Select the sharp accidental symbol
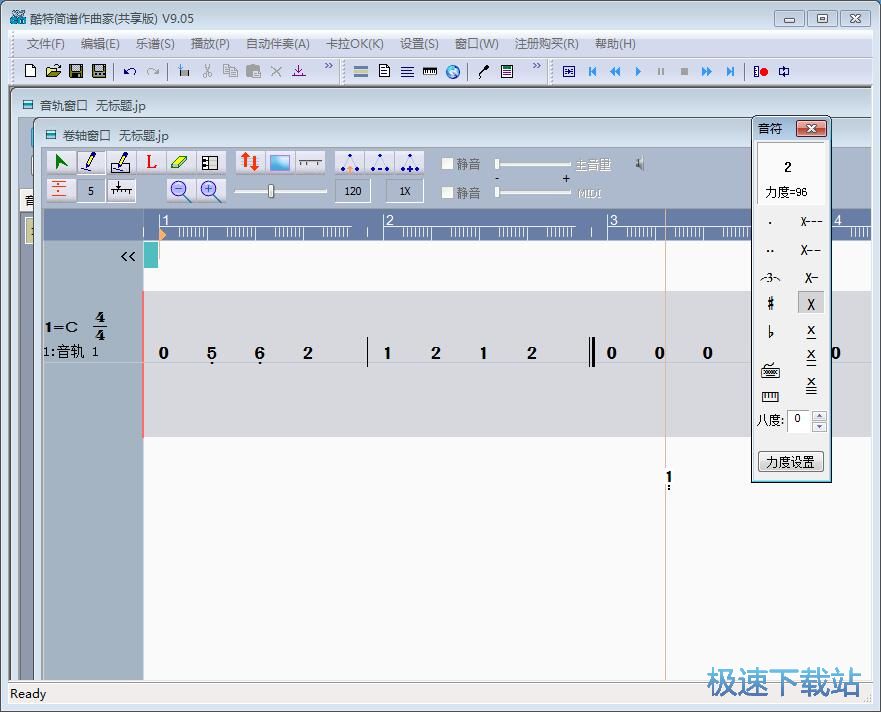The width and height of the screenshot is (881, 712). [770, 304]
